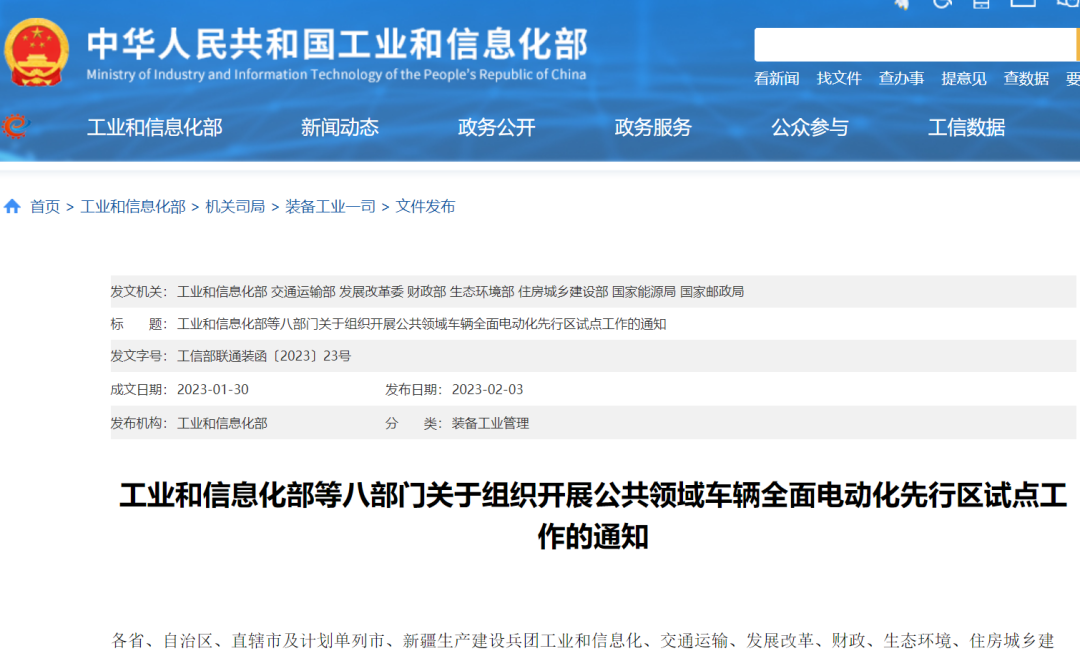Click the category value 装备工业管理
The image size is (1080, 661).
[x=490, y=423]
